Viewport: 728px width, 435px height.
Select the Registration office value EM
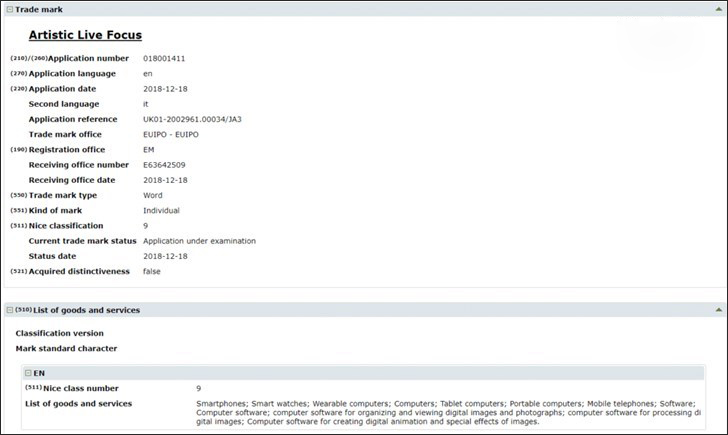pyautogui.click(x=149, y=150)
